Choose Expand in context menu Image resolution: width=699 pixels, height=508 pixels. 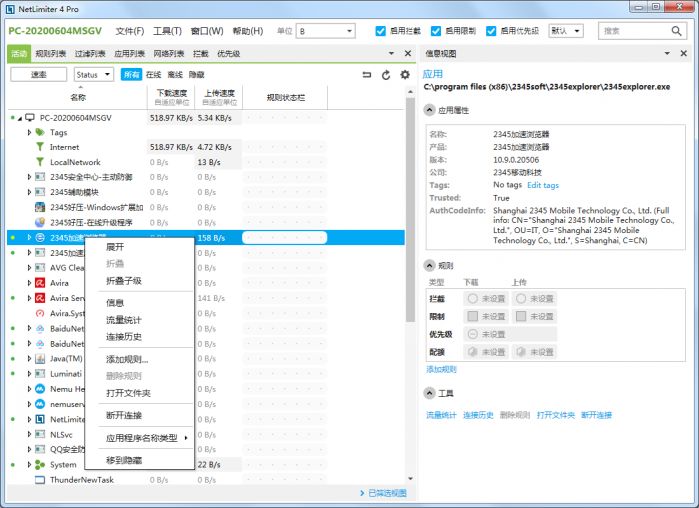click(x=115, y=247)
